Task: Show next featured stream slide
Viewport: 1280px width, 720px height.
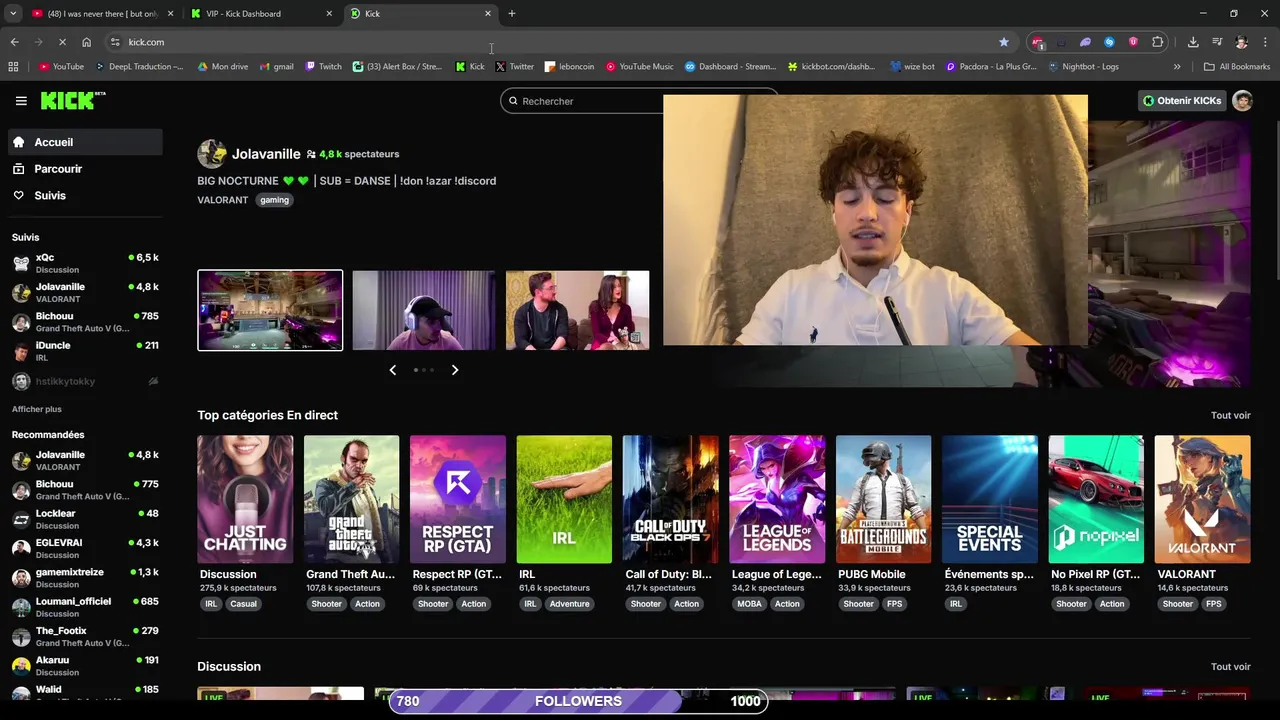Action: coord(455,370)
